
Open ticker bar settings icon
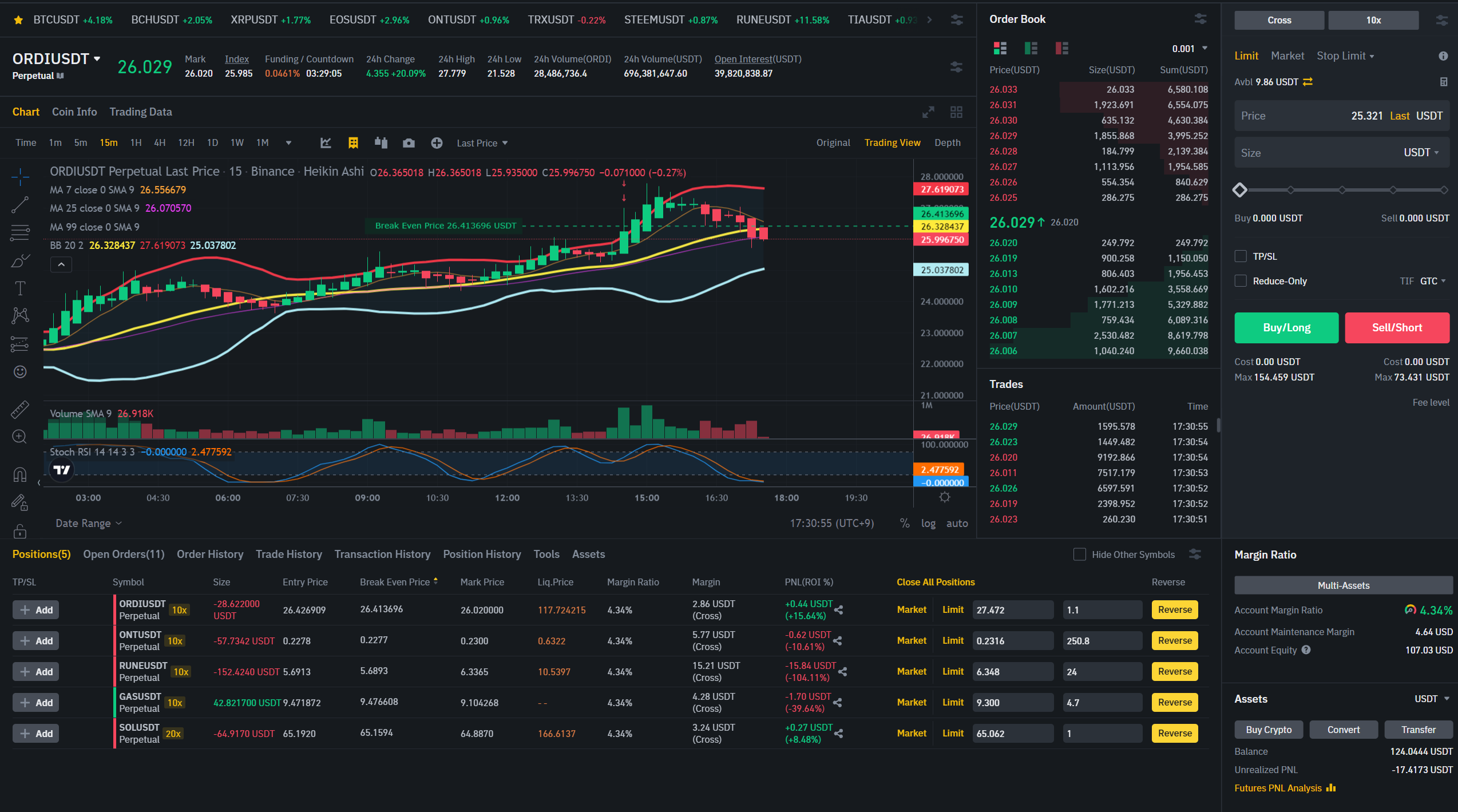957,20
